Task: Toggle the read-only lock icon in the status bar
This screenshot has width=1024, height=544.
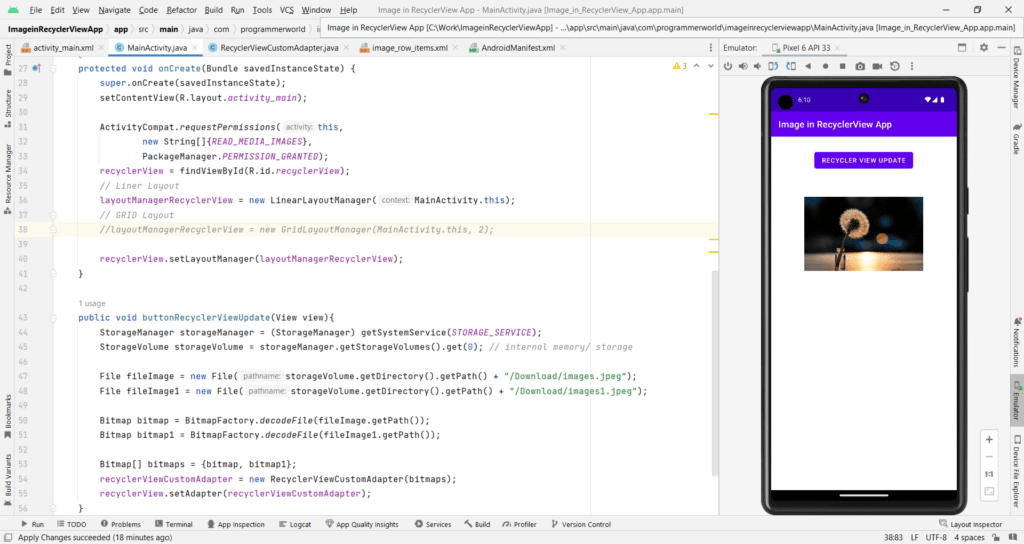Action: pyautogui.click(x=996, y=537)
